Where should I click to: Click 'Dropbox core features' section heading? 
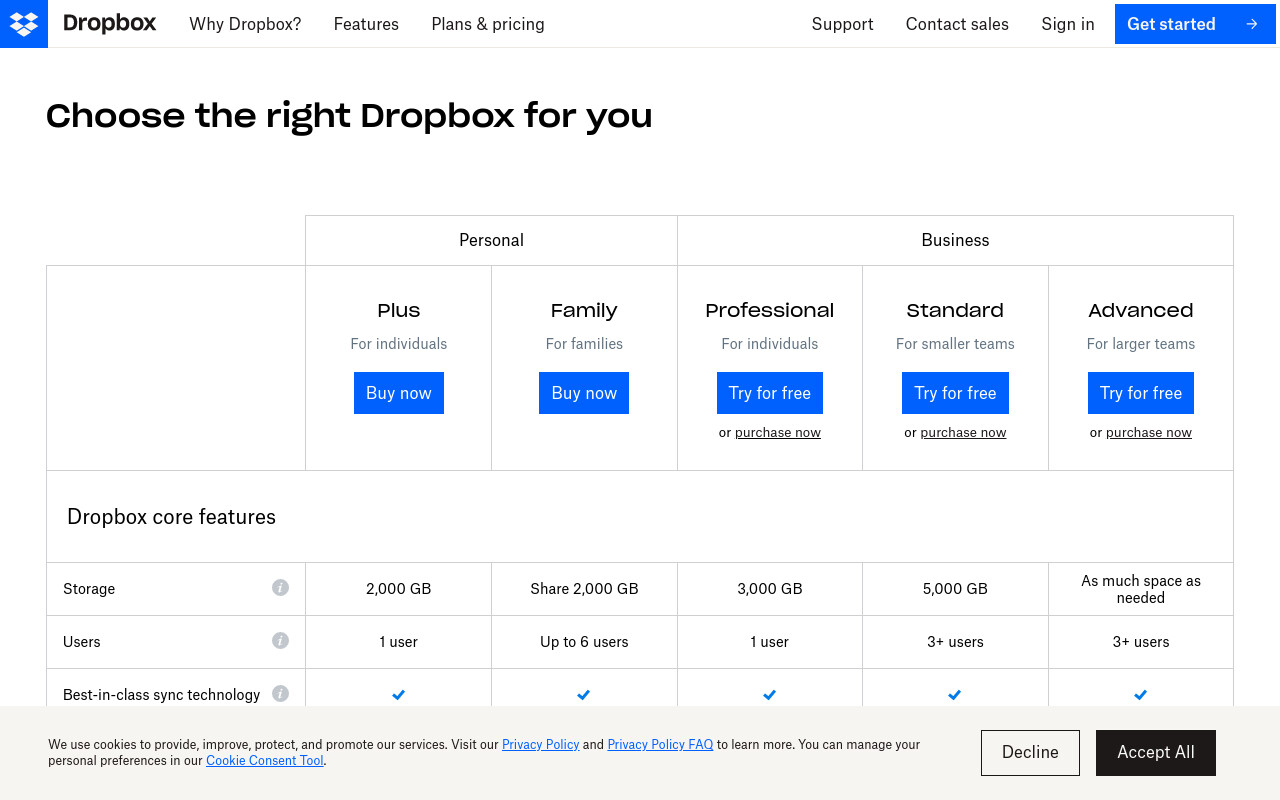[171, 517]
